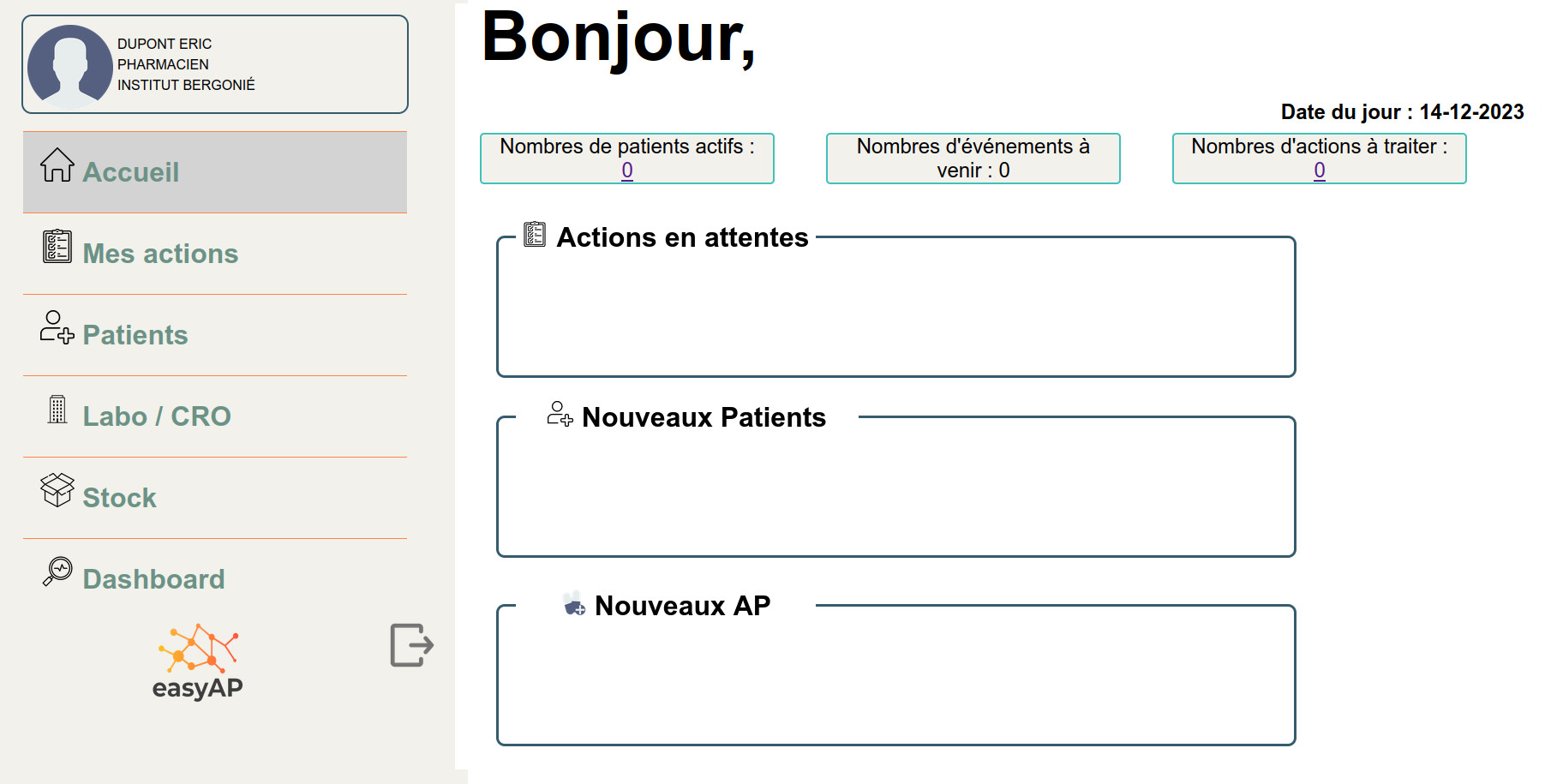Open the Dashboard menu entry
The height and width of the screenshot is (784, 1557).
215,578
